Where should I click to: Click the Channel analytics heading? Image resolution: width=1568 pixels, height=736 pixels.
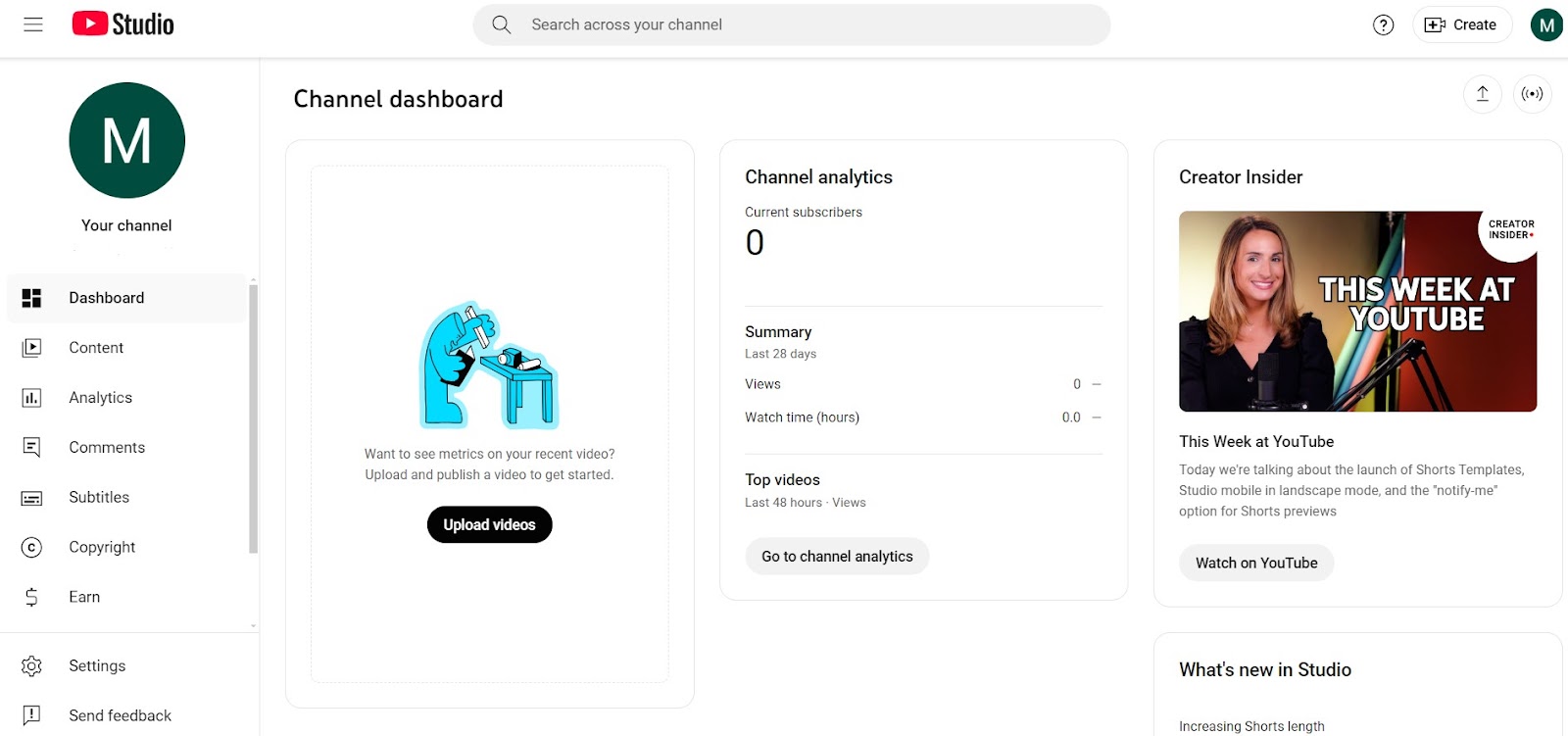pos(818,177)
